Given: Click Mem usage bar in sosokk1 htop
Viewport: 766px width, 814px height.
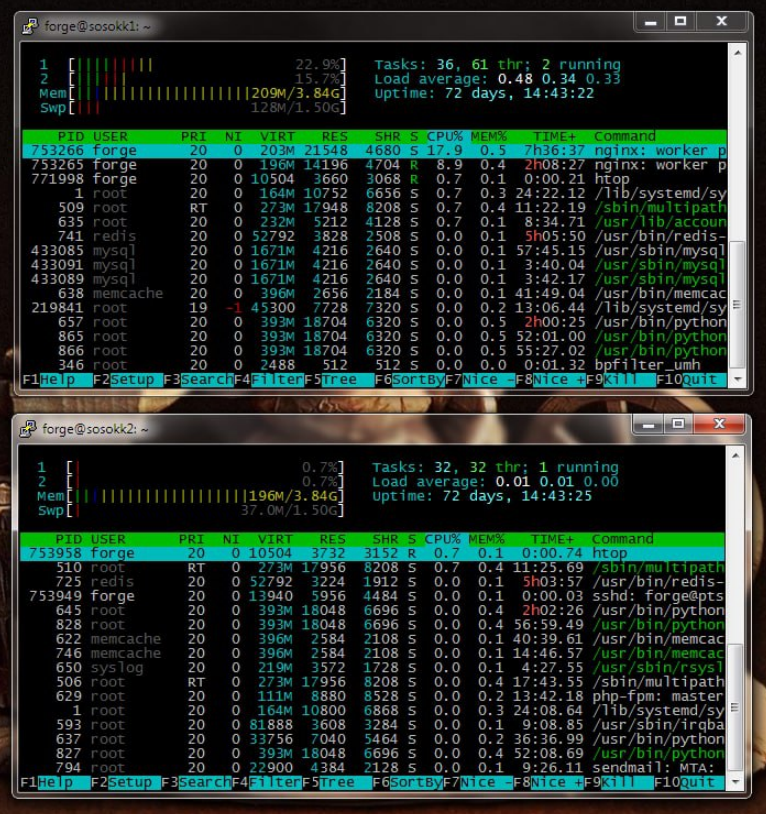Looking at the screenshot, I should coord(207,94).
